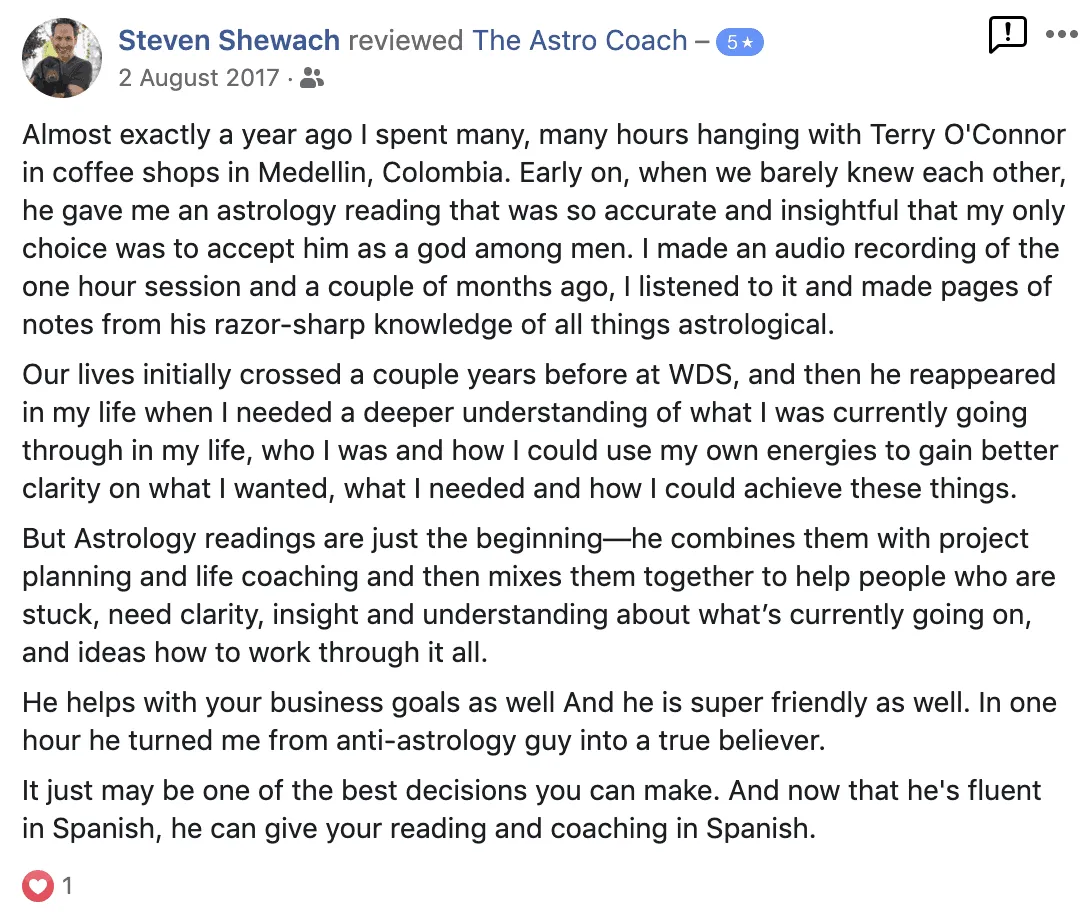This screenshot has height=912, width=1092.
Task: Open the three-dot more options menu
Action: (1061, 34)
